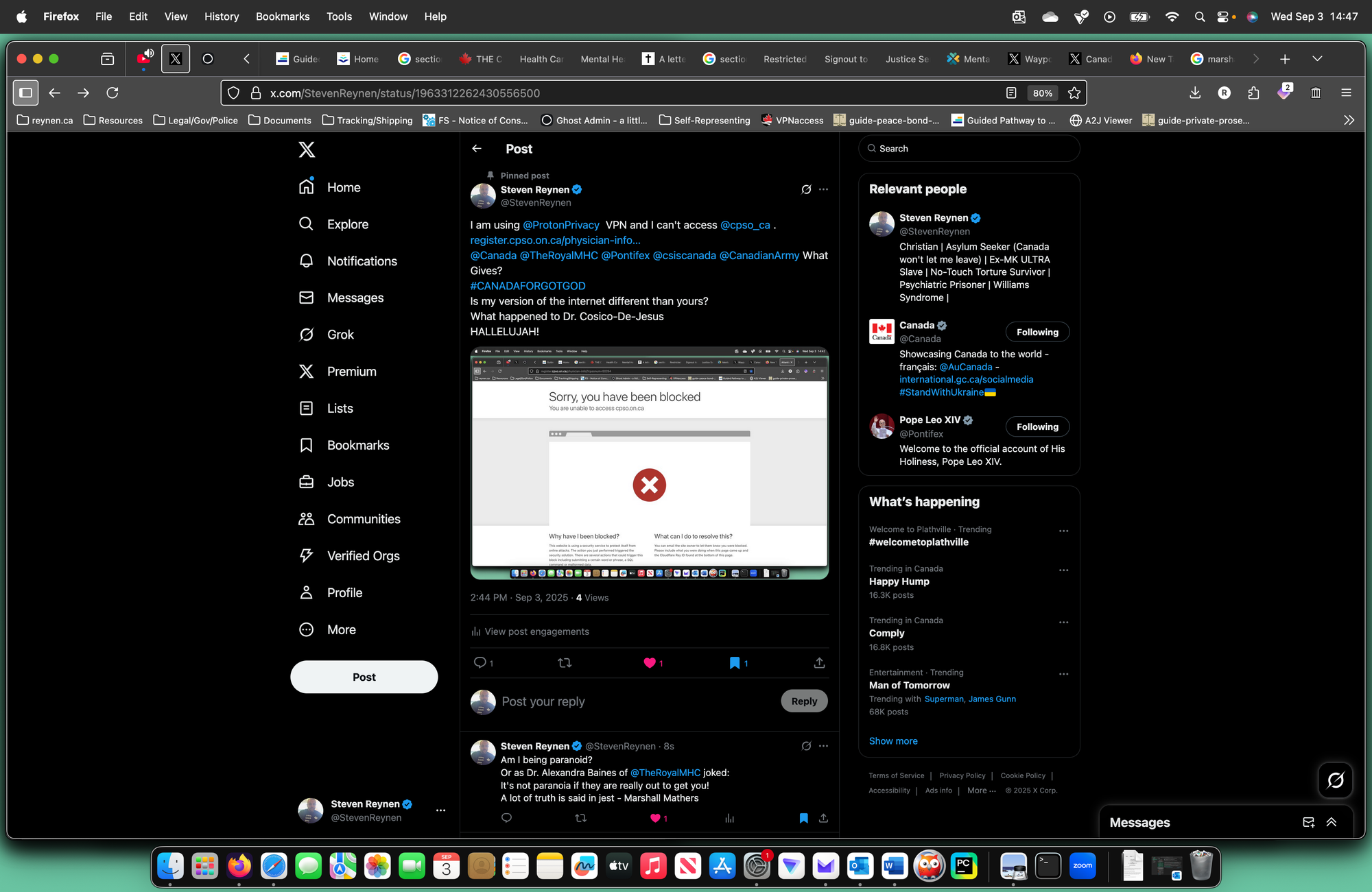Open Bookmarks in the X sidebar
The image size is (1372, 892).
(344, 446)
